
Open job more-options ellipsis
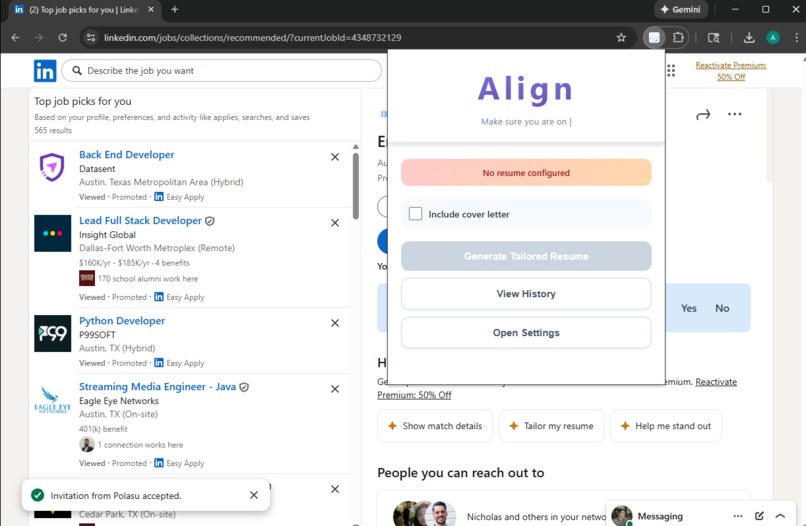[735, 114]
